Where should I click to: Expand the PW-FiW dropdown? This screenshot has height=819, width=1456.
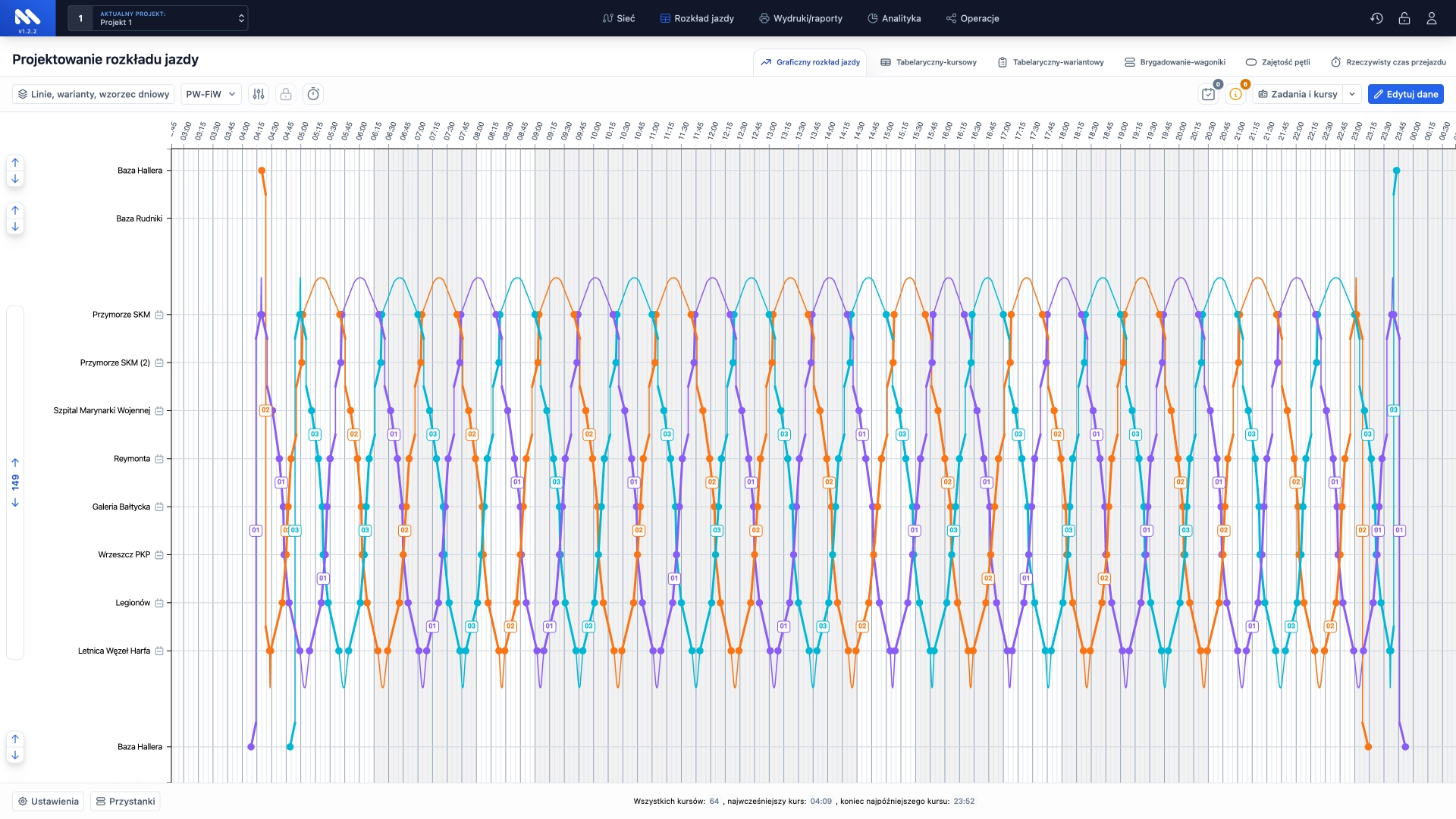coord(211,94)
